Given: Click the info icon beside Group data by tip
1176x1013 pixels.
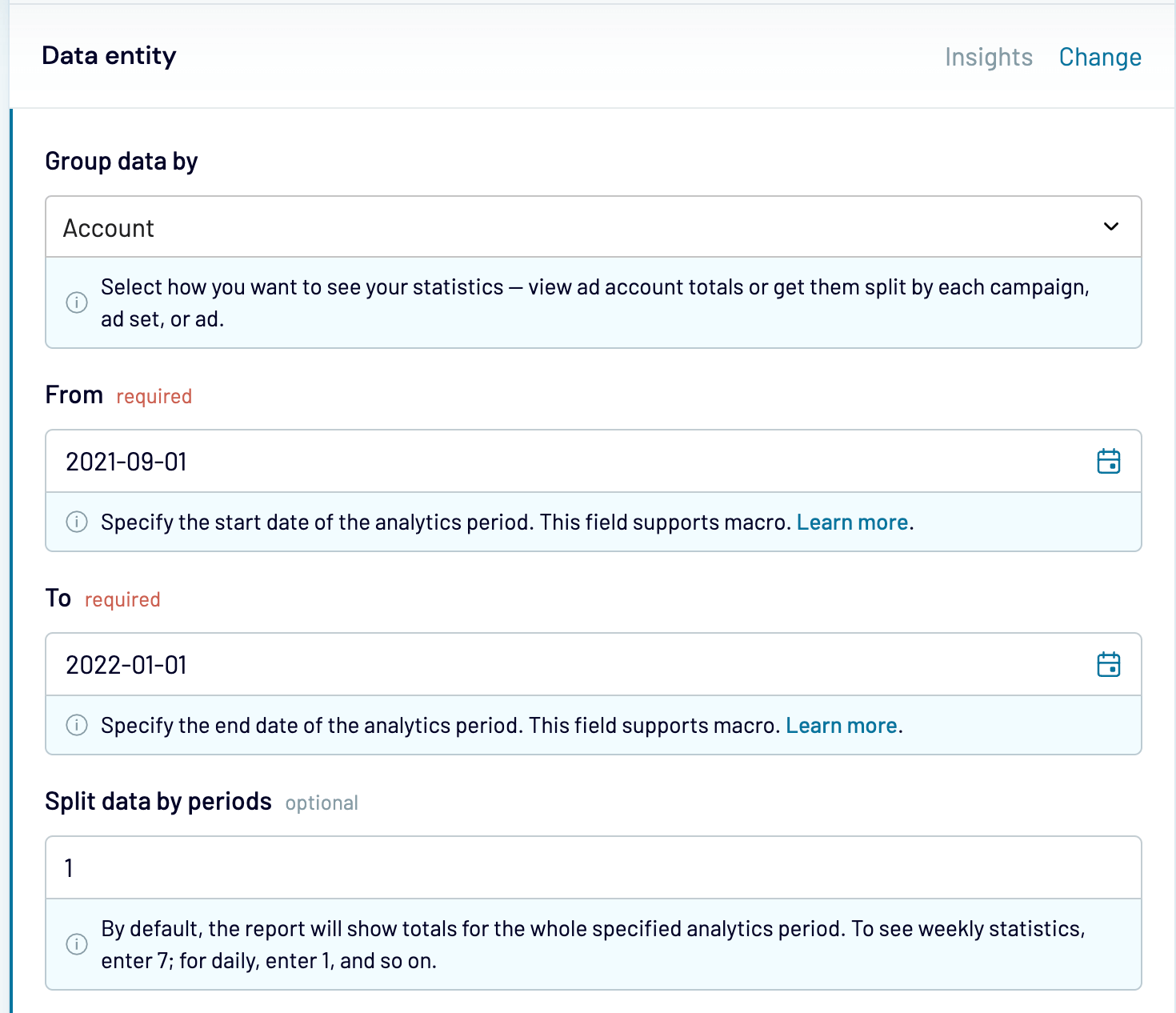Looking at the screenshot, I should pos(77,302).
